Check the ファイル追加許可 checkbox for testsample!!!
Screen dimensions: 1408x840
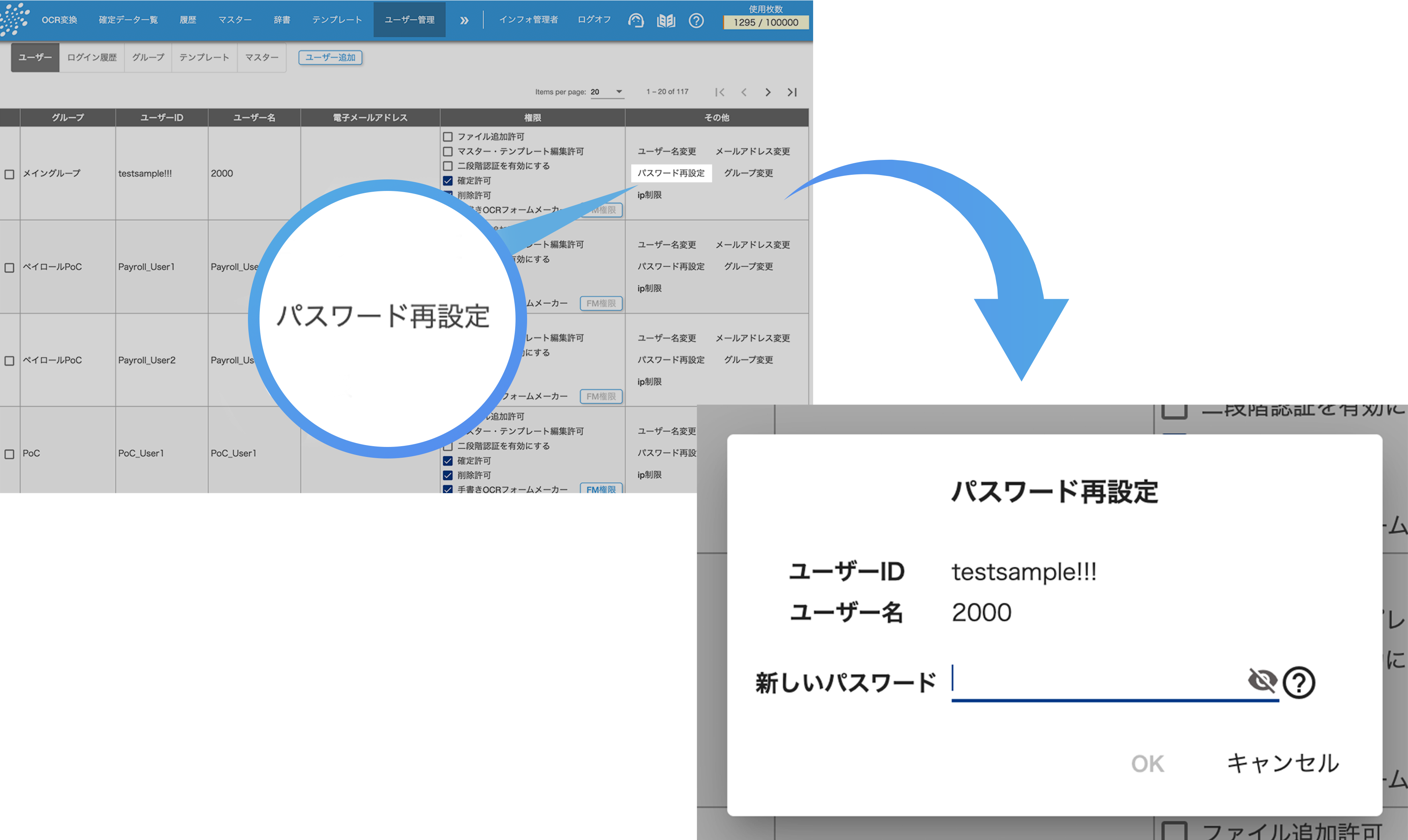[x=447, y=136]
